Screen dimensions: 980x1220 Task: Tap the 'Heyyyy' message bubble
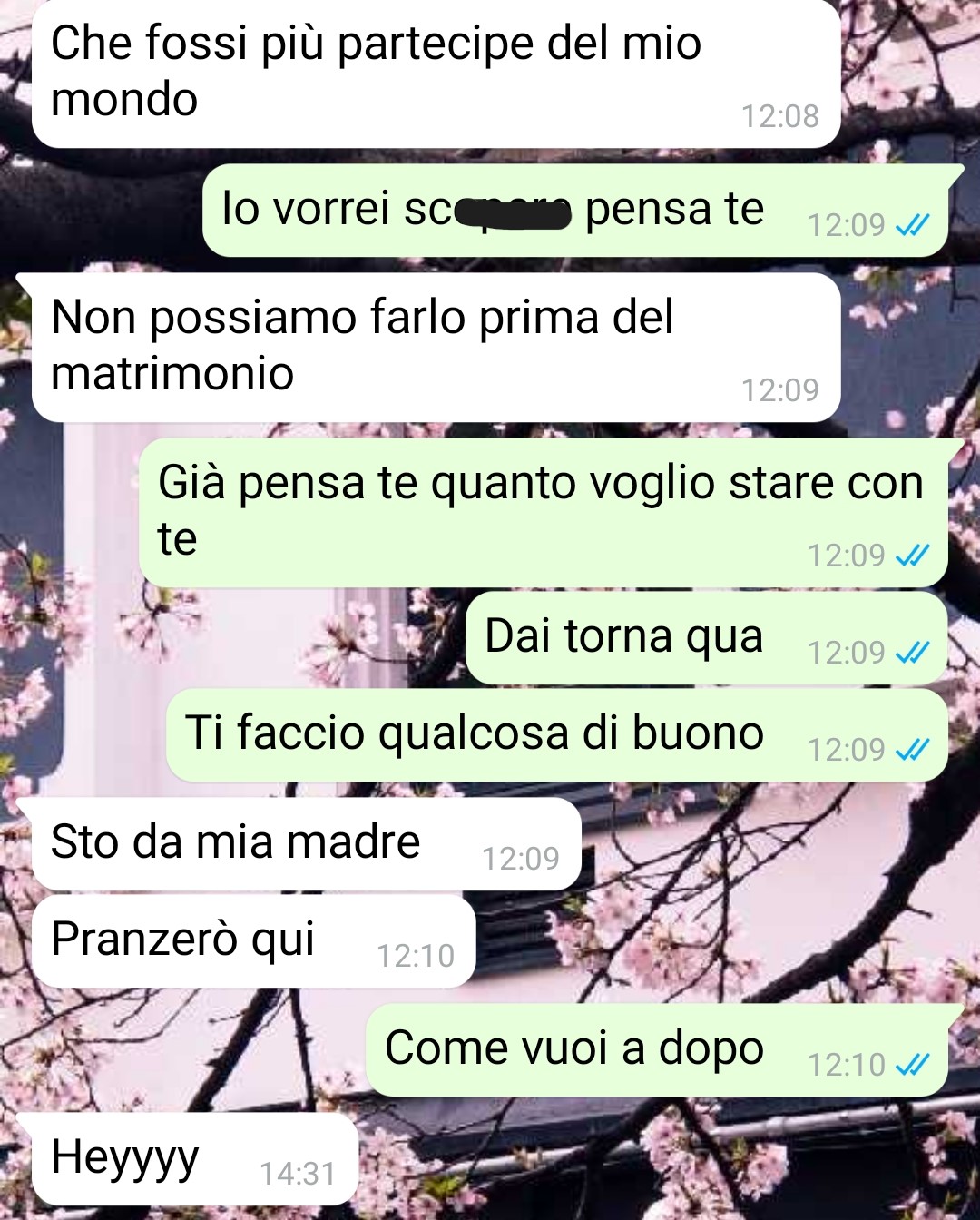[195, 1159]
